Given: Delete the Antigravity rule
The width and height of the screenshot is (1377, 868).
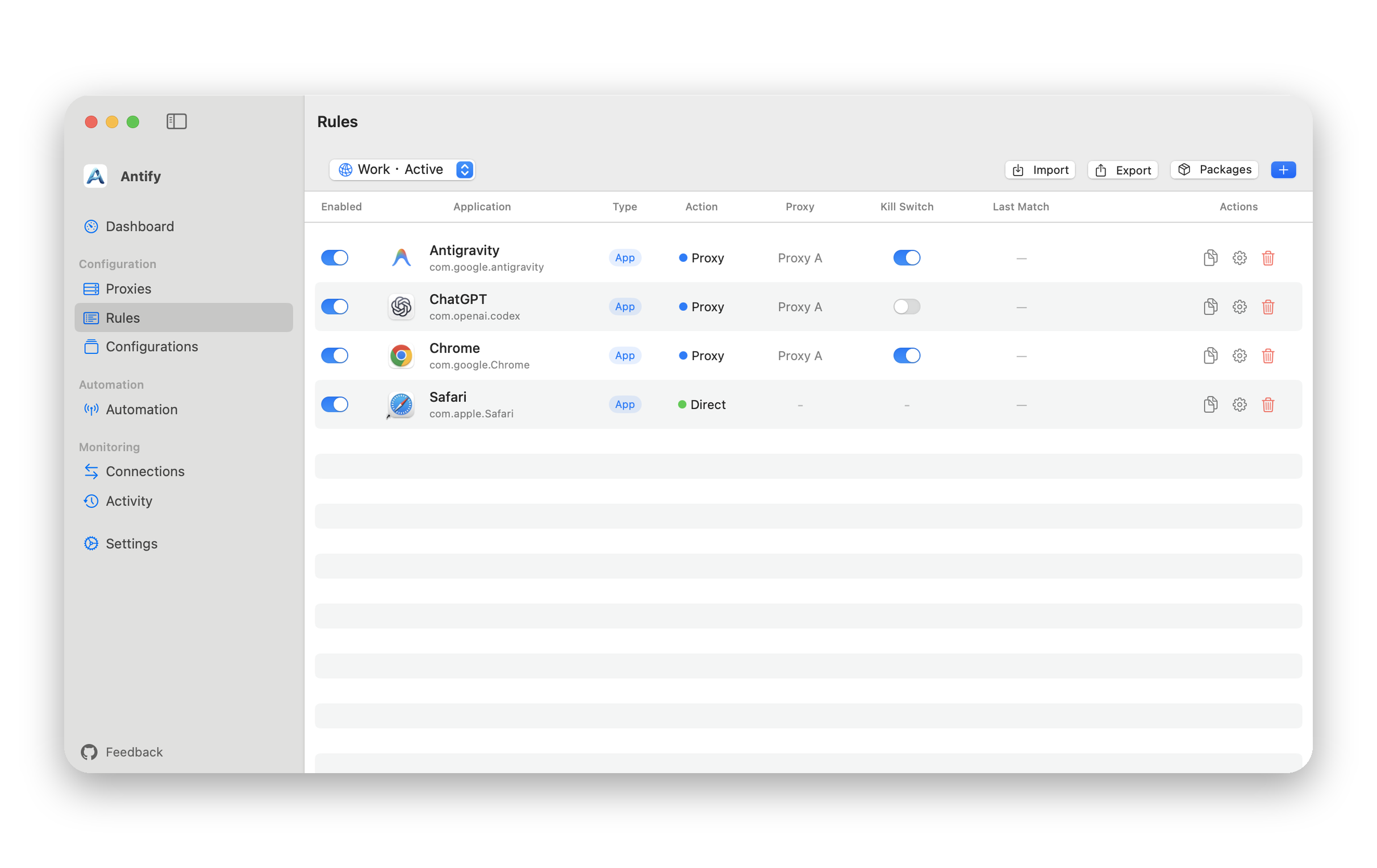Looking at the screenshot, I should tap(1268, 258).
